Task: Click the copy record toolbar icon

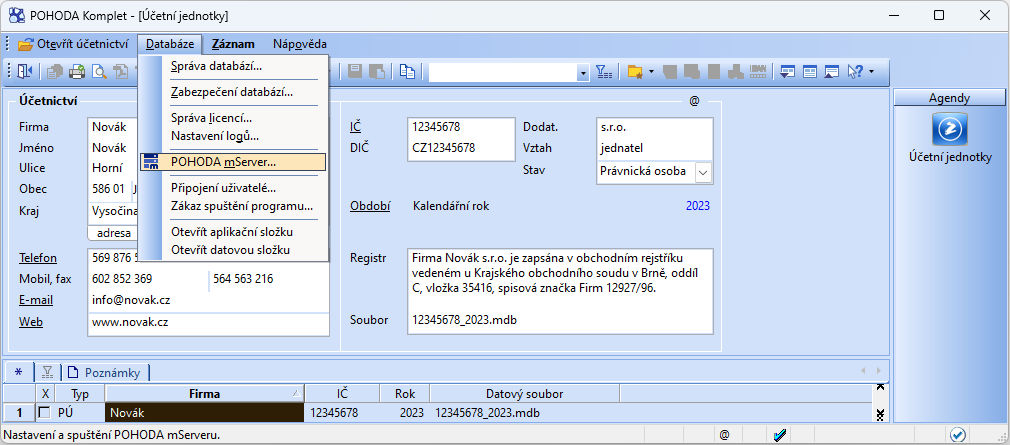Action: [407, 71]
